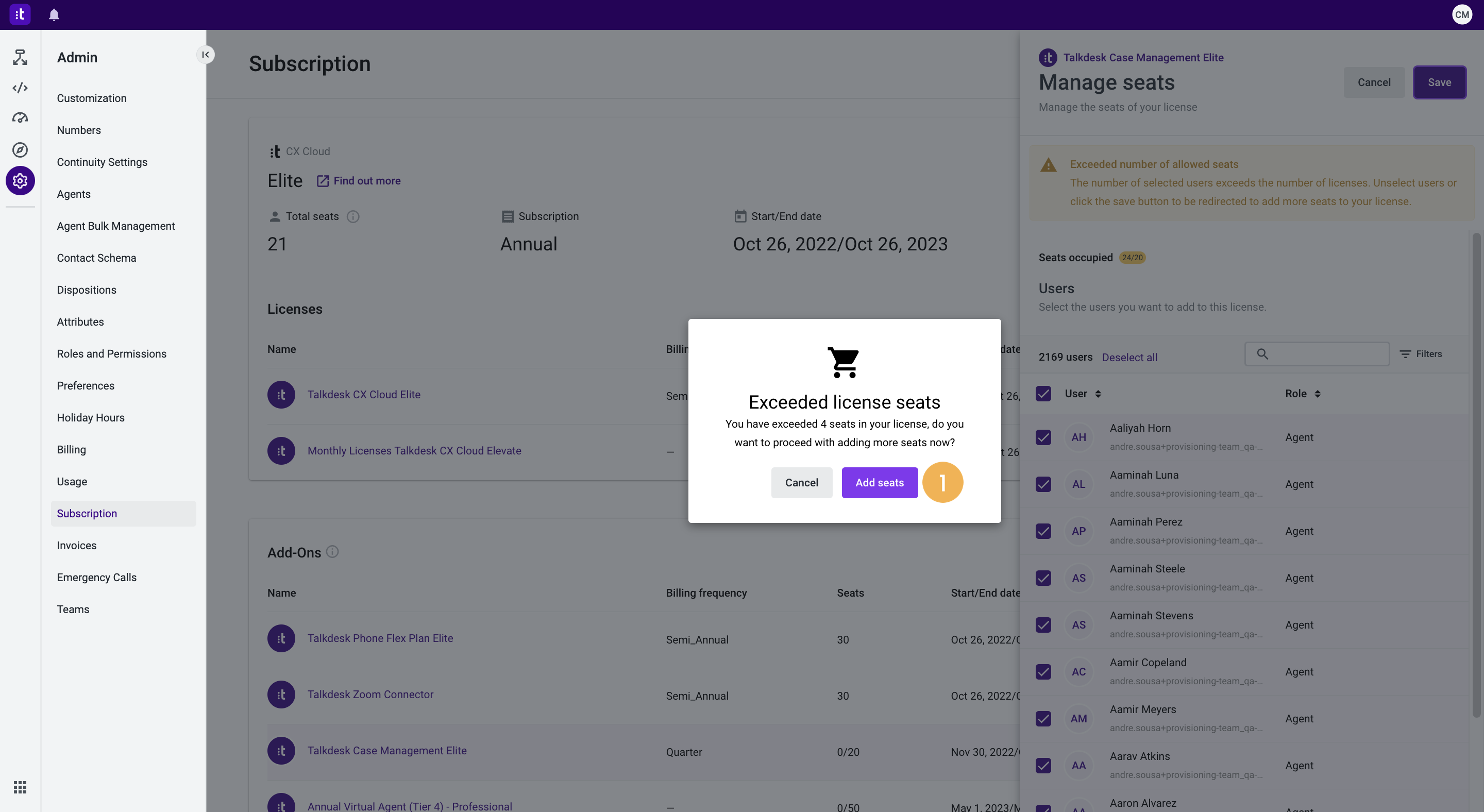The width and height of the screenshot is (1484, 812).
Task: Open the routing flows icon in the left rail
Action: (x=20, y=58)
